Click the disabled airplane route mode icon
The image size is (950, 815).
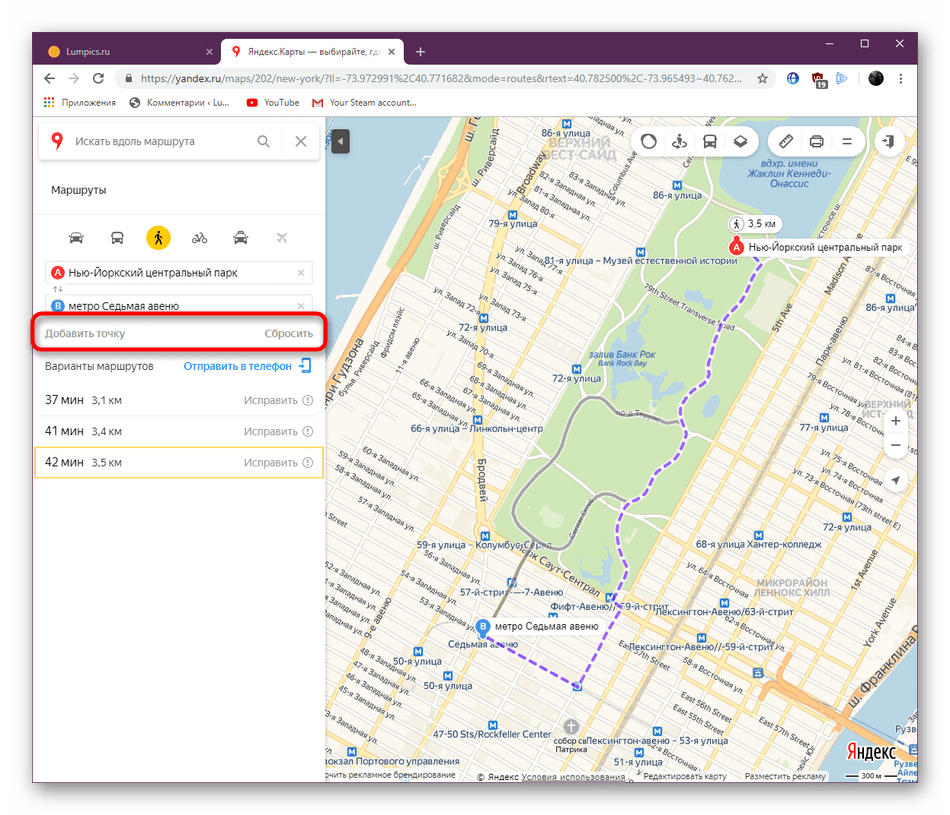click(282, 238)
